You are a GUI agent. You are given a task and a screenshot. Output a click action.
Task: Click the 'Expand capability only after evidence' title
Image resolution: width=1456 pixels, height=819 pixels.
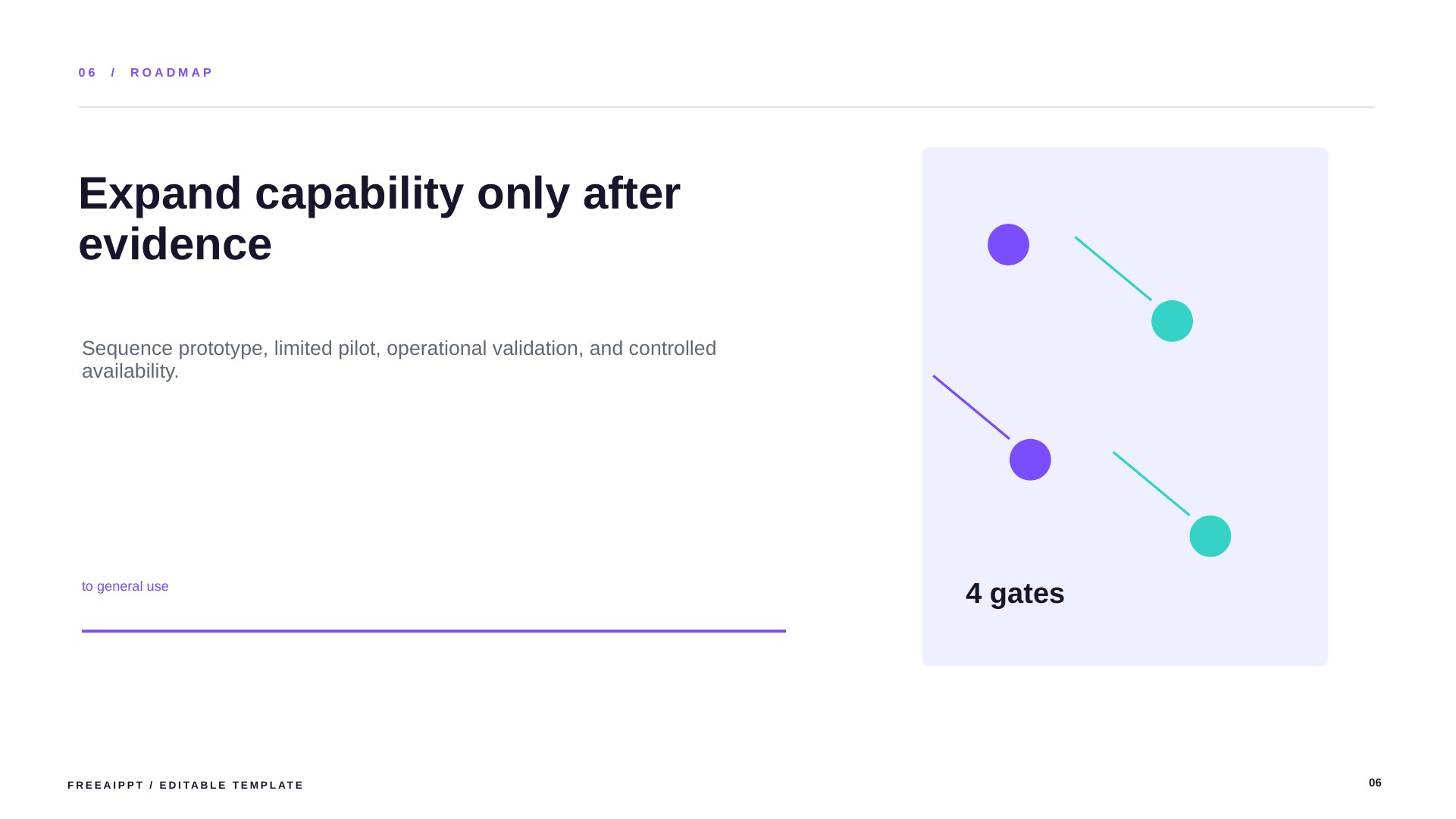click(379, 218)
